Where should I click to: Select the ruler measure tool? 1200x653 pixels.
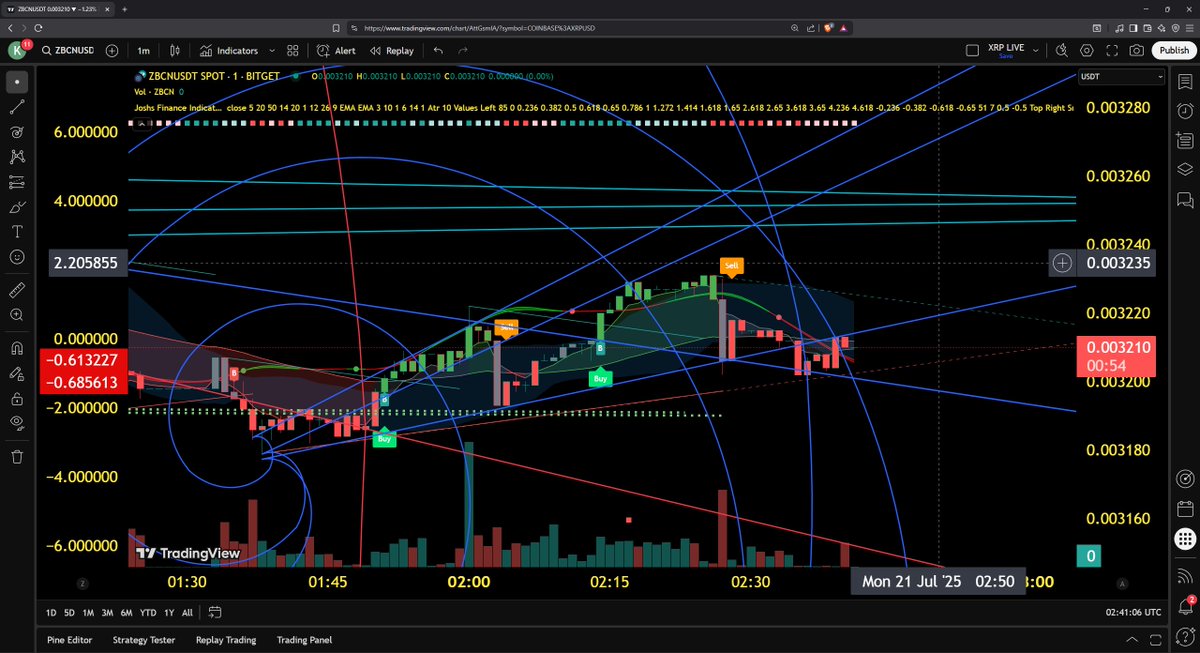[x=17, y=289]
